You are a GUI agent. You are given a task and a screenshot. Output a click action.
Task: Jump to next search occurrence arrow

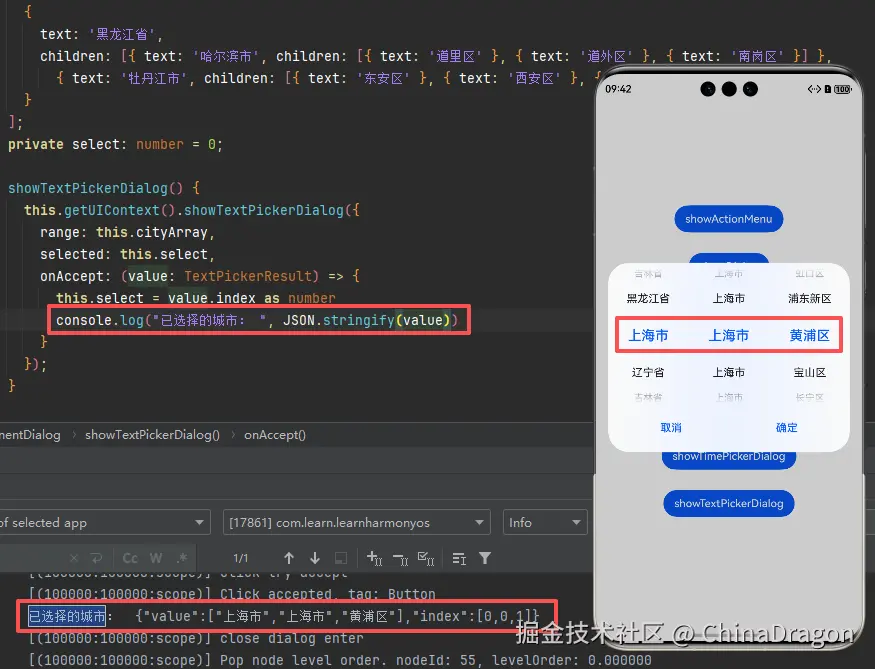315,558
